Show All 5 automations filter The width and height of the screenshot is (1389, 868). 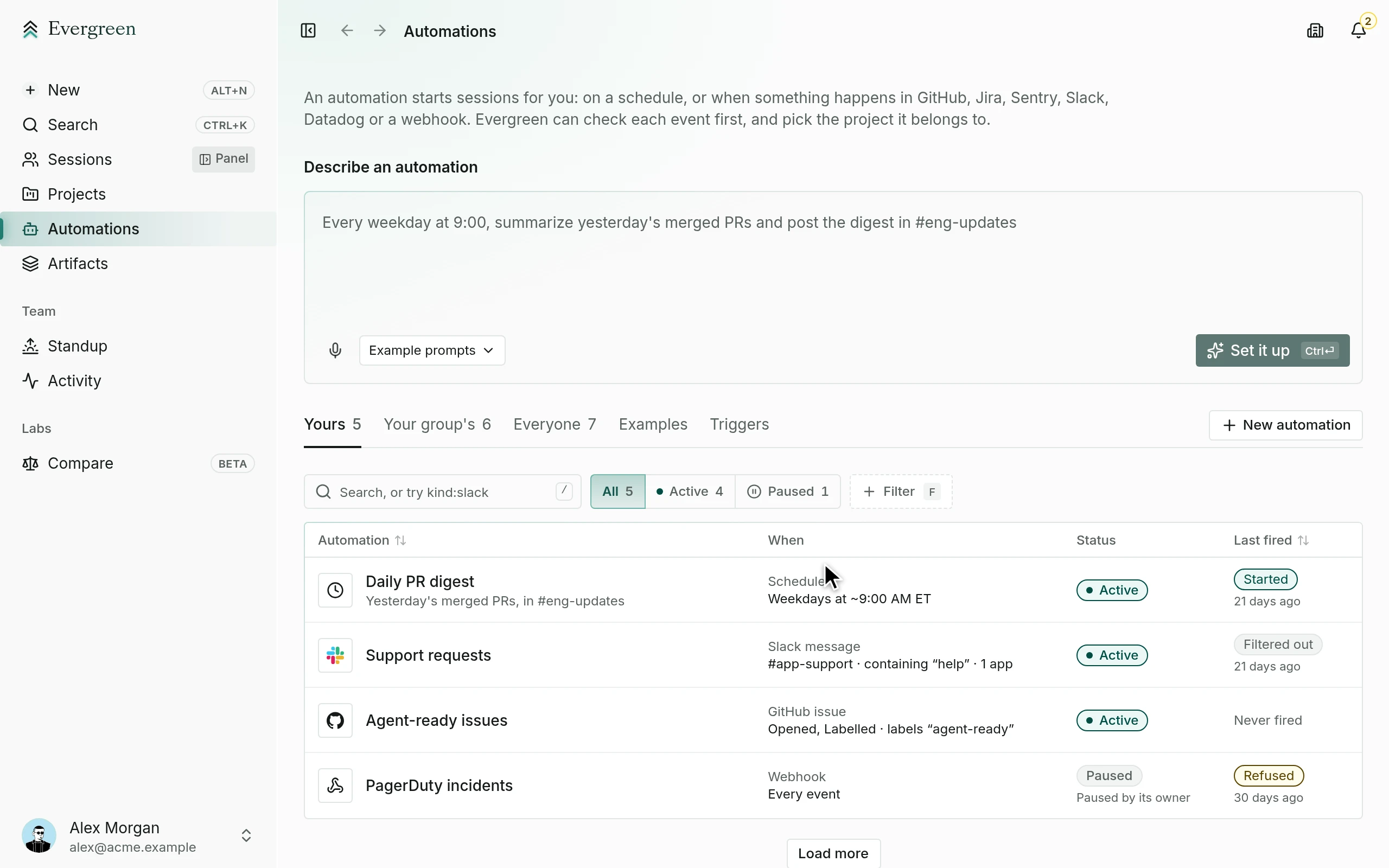(x=617, y=492)
